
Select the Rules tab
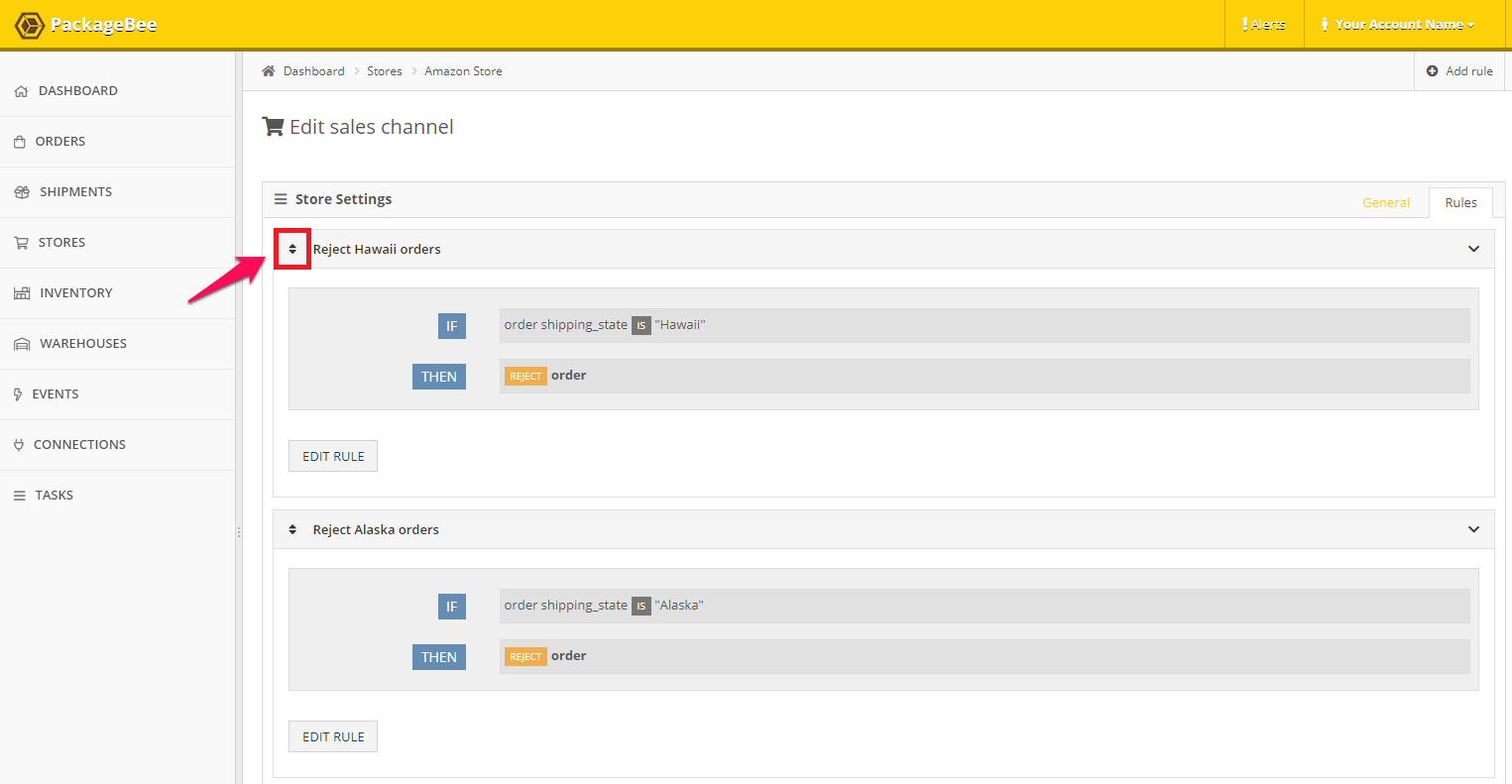[x=1460, y=202]
